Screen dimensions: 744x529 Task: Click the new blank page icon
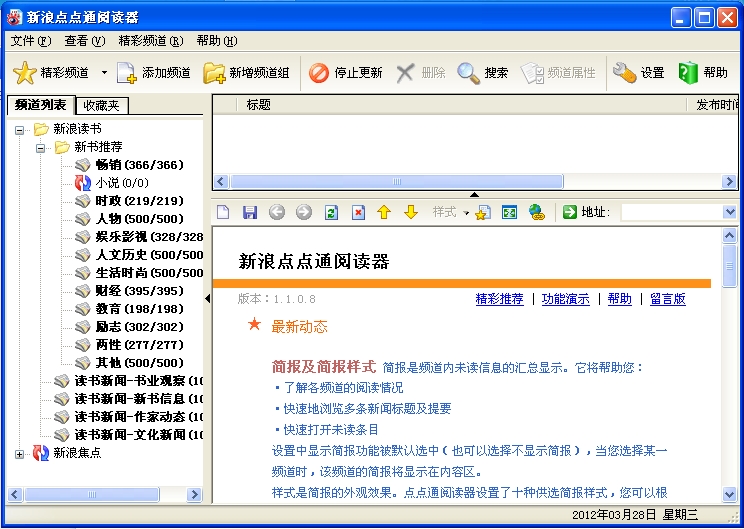click(x=223, y=212)
